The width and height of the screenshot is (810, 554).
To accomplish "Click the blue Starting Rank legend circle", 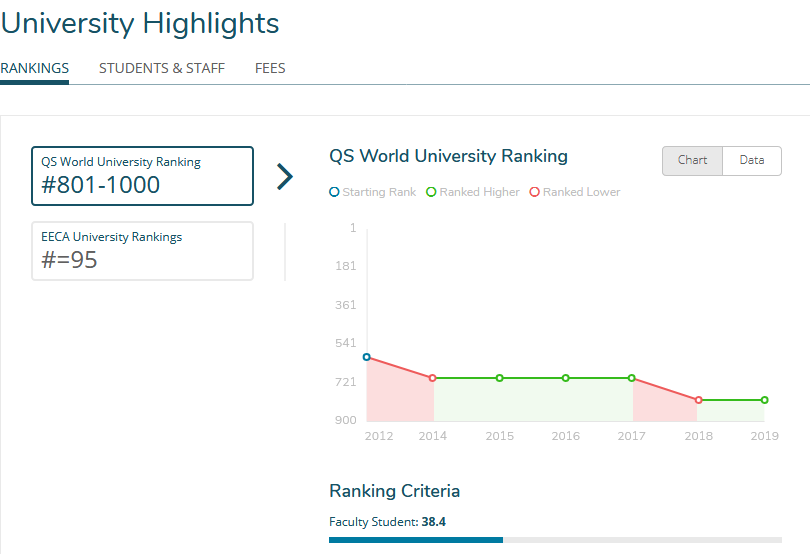I will (x=334, y=192).
